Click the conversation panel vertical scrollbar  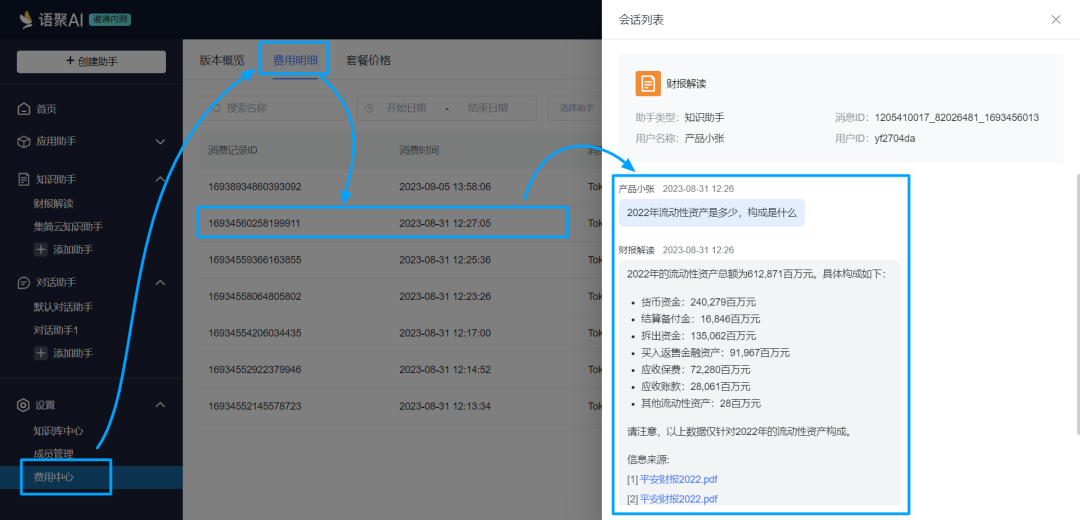tap(1077, 303)
